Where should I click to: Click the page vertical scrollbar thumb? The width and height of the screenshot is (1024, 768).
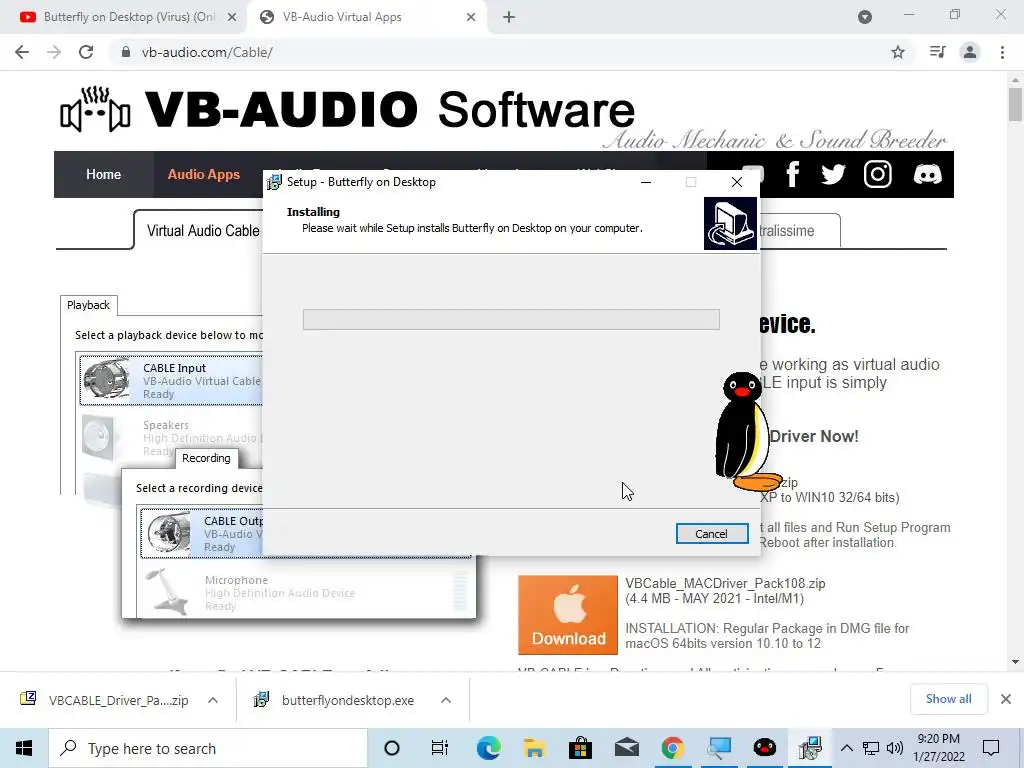tap(1015, 104)
